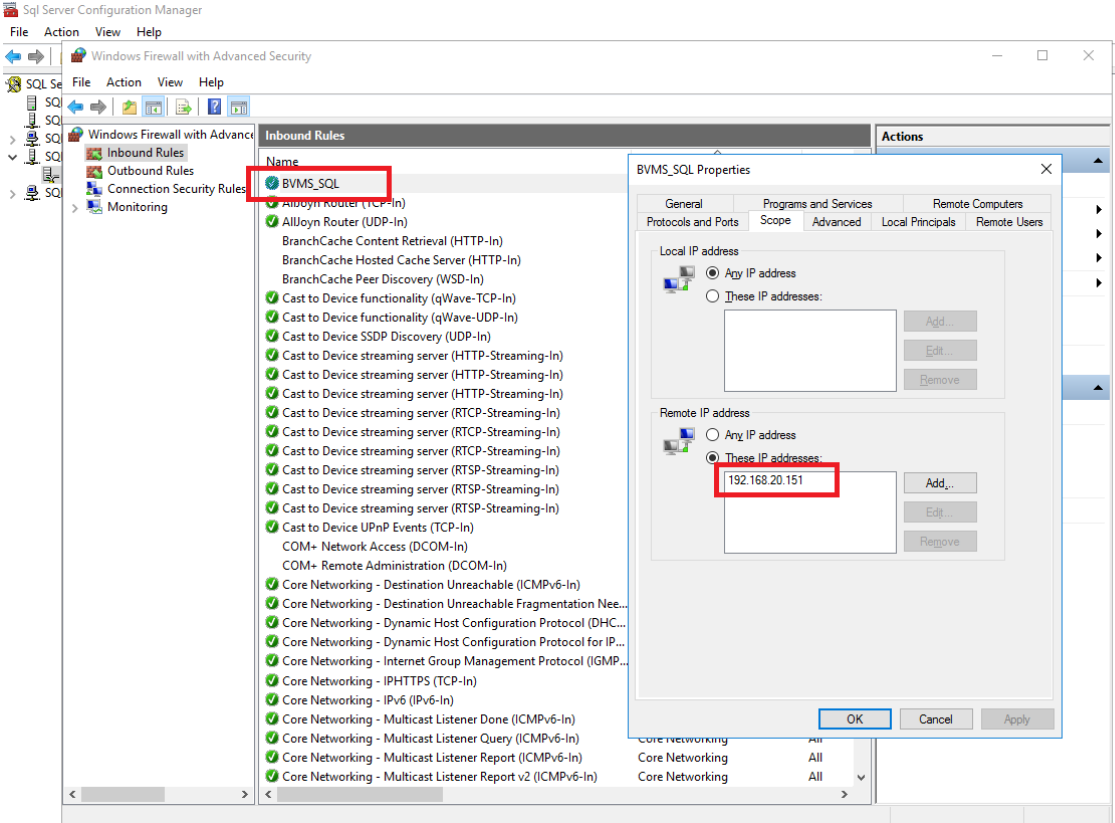The height and width of the screenshot is (823, 1115).
Task: Select 'These IP addresses' under Local IP address
Action: click(x=712, y=296)
